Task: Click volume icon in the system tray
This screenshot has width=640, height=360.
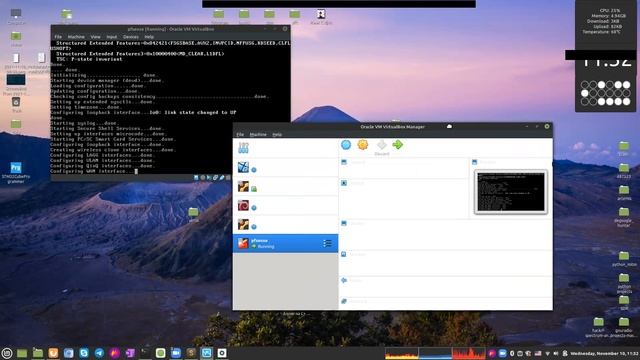Action: [556, 353]
